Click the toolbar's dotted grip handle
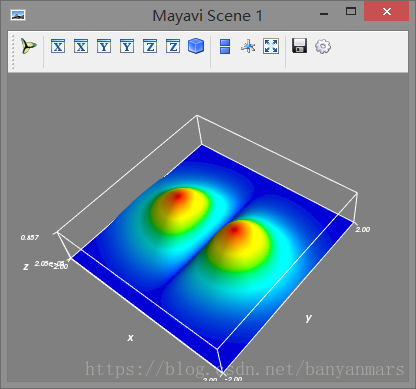This screenshot has width=416, height=389. pyautogui.click(x=13, y=52)
